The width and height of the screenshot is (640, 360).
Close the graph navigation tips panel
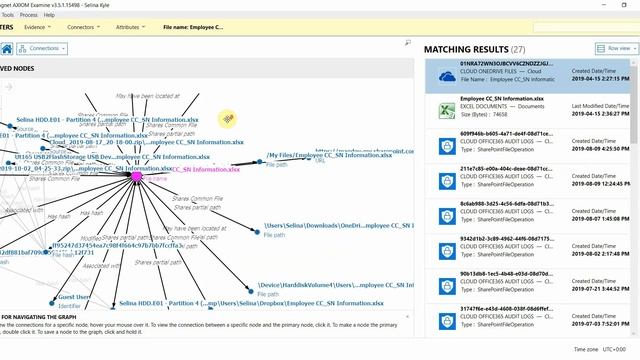[x=407, y=317]
